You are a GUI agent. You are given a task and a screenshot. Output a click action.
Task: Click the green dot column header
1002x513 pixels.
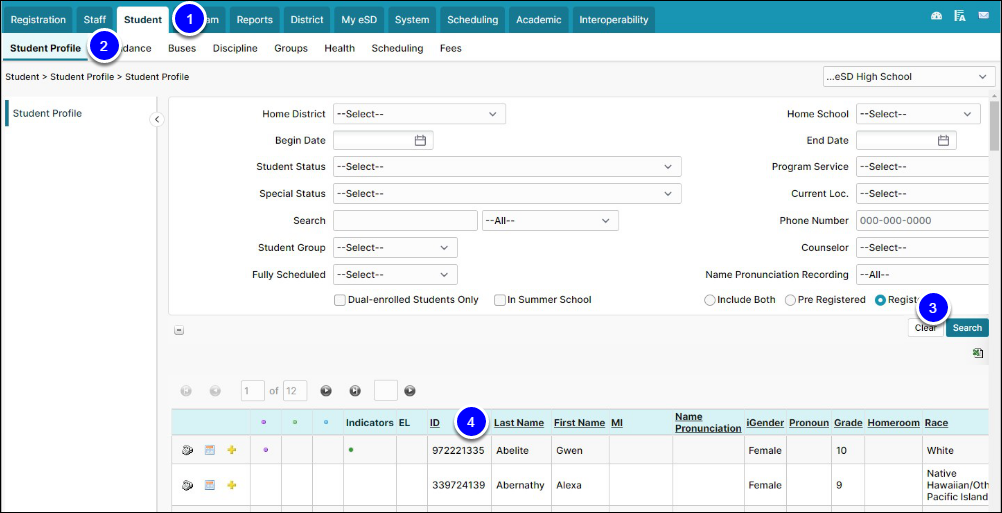click(x=295, y=422)
